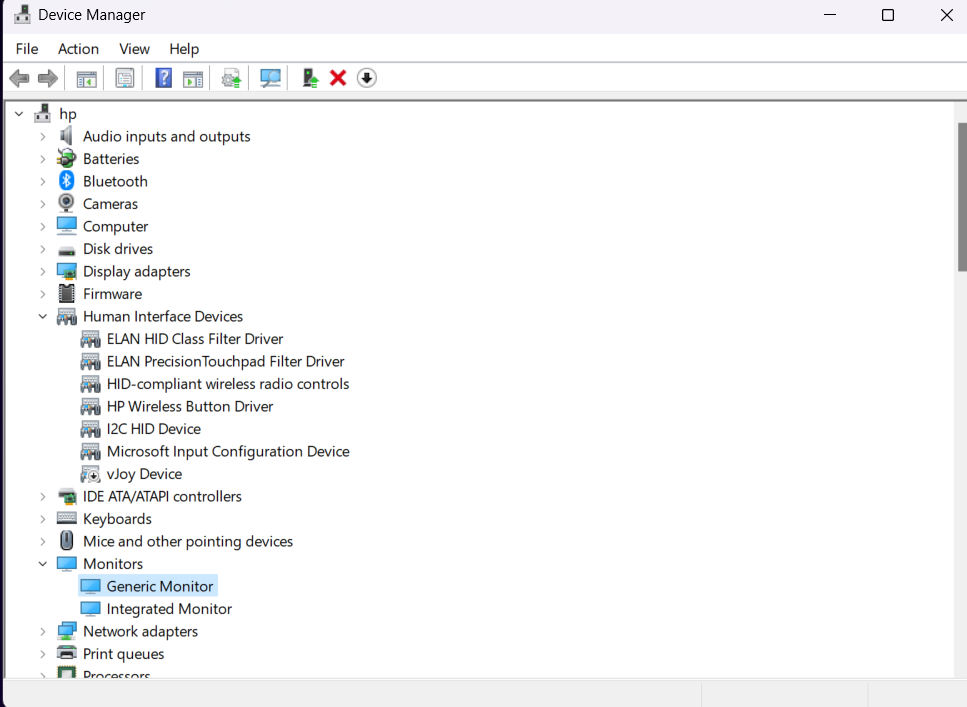Click the red X Uninstall device icon
The image size is (967, 707).
coord(338,78)
